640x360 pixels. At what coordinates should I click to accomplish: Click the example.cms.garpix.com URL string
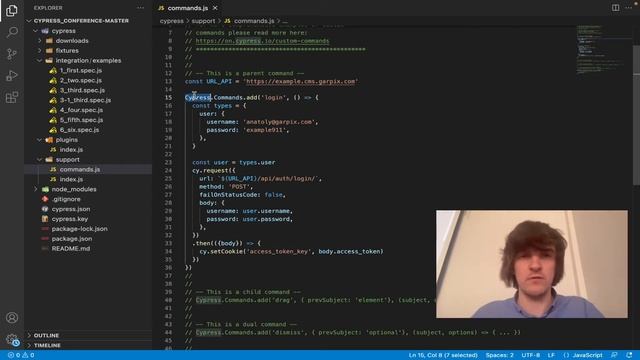click(300, 81)
